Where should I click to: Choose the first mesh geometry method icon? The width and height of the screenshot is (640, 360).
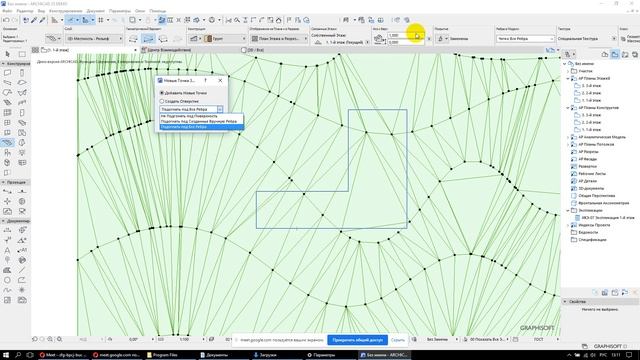133,39
